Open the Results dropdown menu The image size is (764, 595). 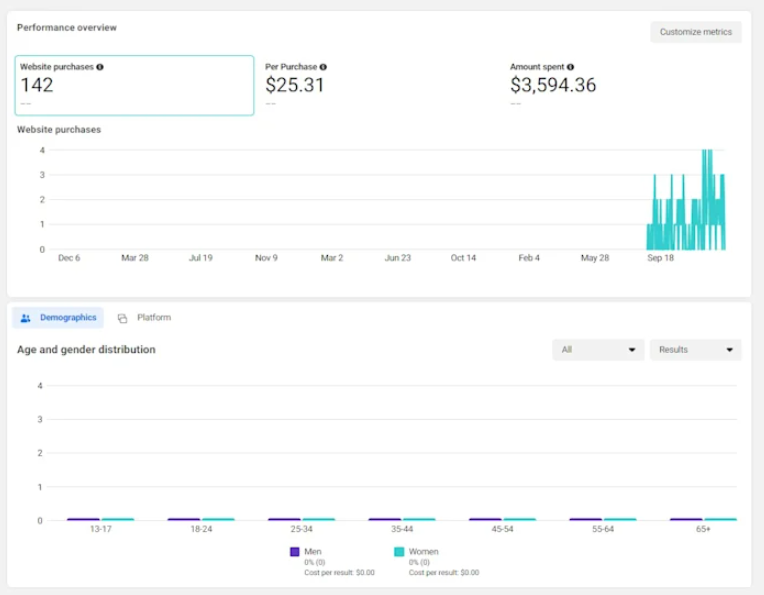point(695,350)
